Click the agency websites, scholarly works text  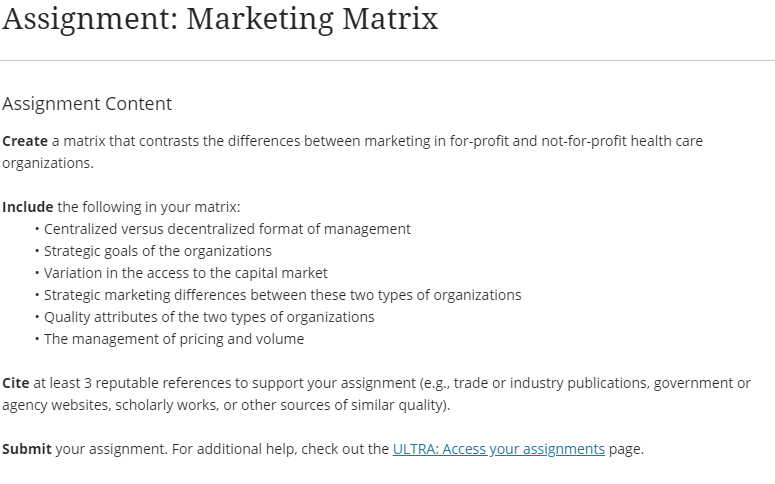point(110,405)
